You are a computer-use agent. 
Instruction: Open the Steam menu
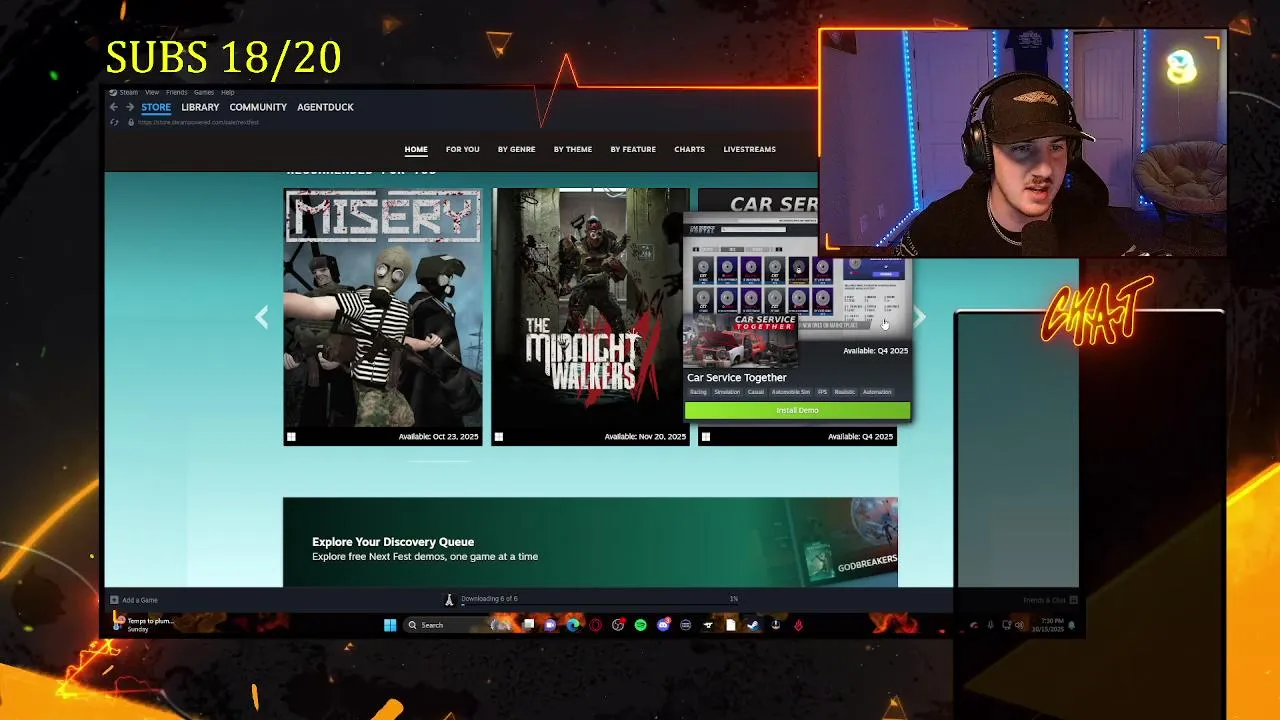[x=128, y=92]
